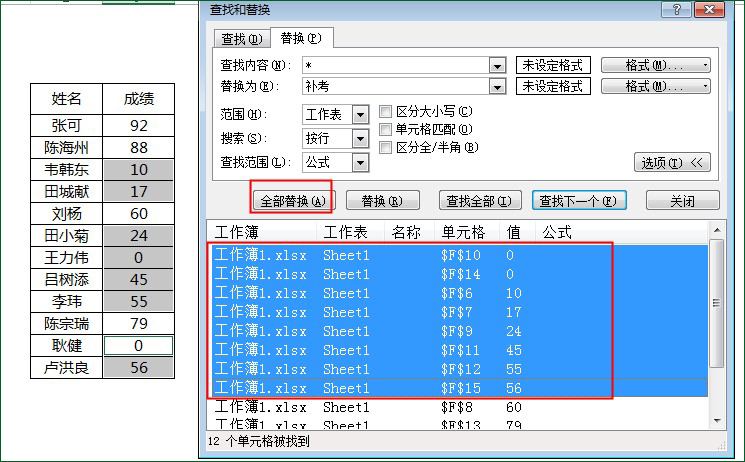This screenshot has width=745, height=462.
Task: Enable the 区分大小写 checkbox
Action: [385, 112]
